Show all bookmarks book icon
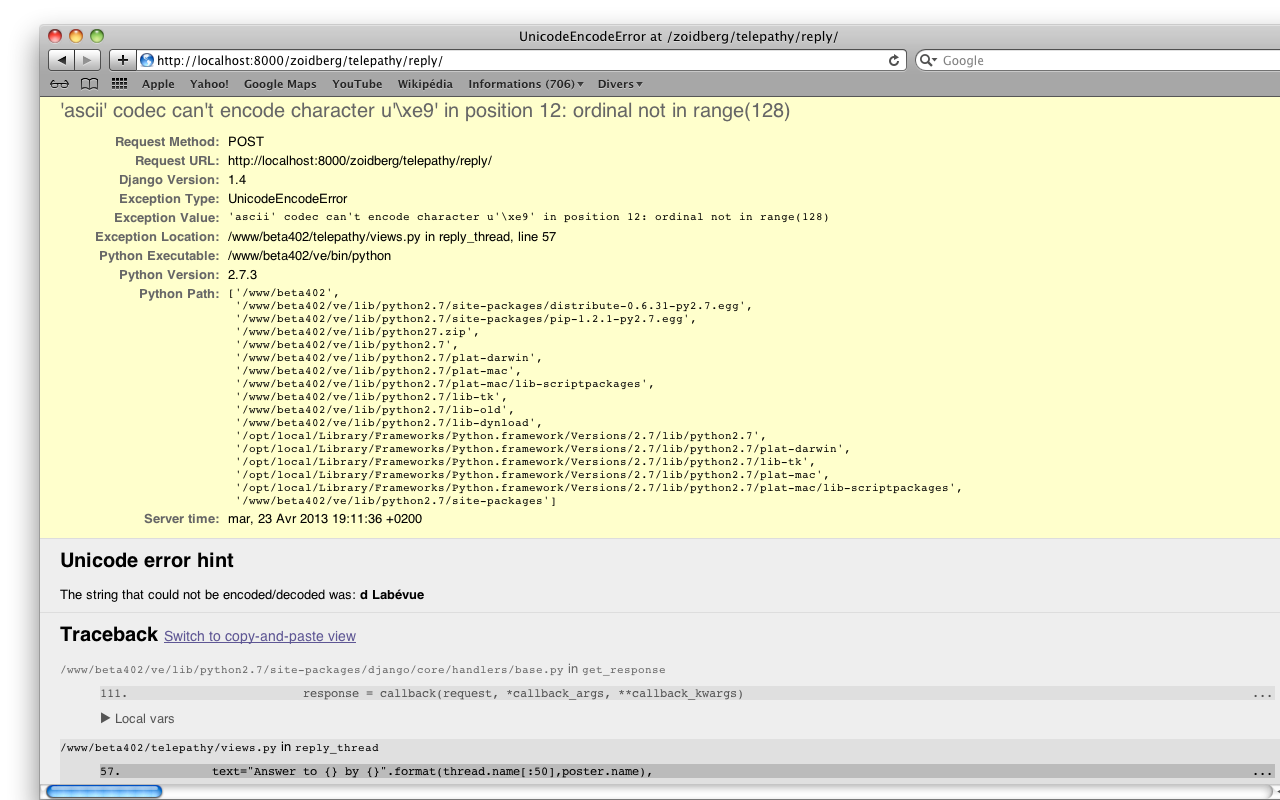 [90, 84]
